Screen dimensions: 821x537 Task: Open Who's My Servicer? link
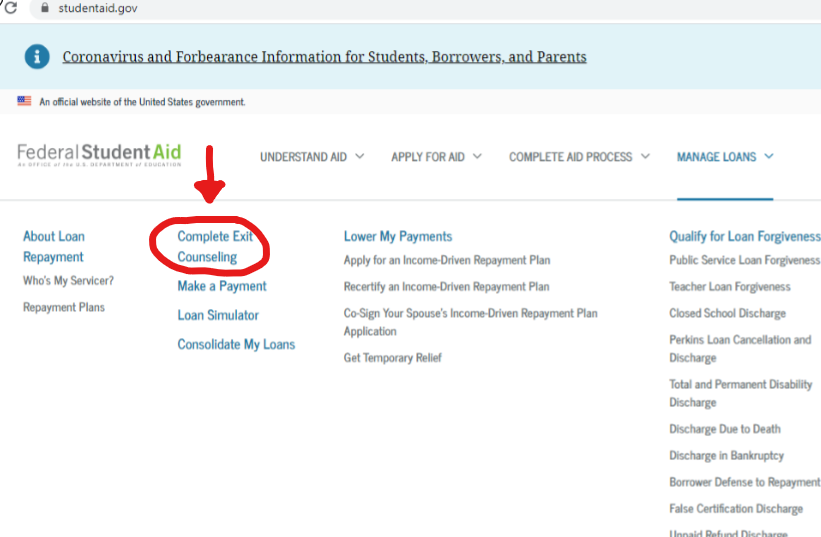pyautogui.click(x=68, y=281)
